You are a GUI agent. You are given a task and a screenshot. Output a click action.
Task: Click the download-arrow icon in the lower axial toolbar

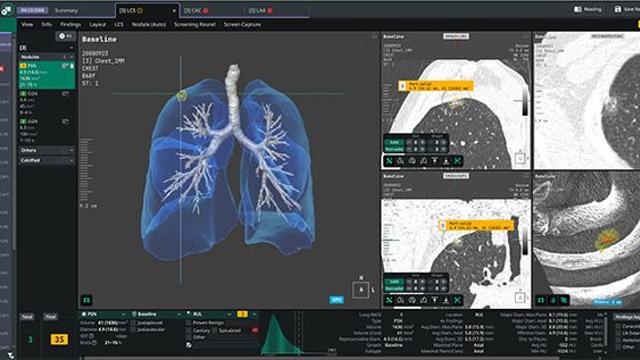(x=446, y=300)
